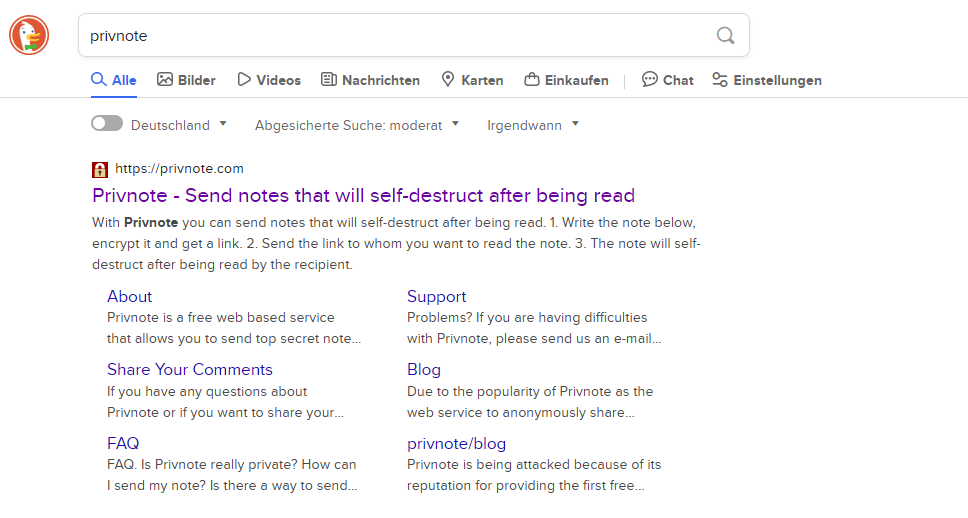Click the Karten map pin icon
The height and width of the screenshot is (518, 968).
click(x=448, y=80)
